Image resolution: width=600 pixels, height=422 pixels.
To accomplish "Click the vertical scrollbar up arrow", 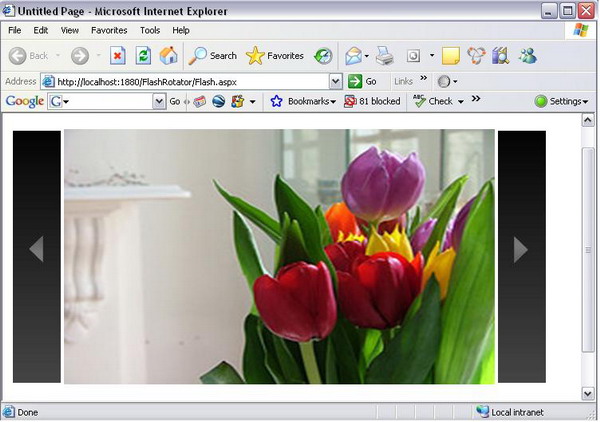I will [588, 121].
